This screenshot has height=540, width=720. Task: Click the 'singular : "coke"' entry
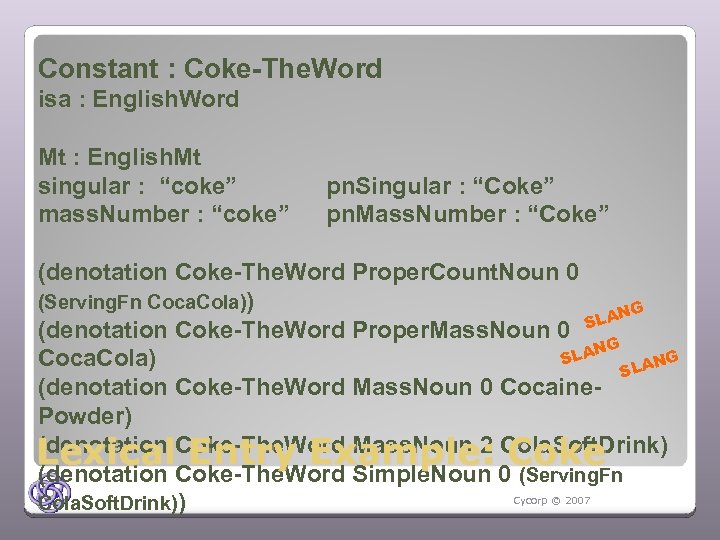pyautogui.click(x=137, y=186)
